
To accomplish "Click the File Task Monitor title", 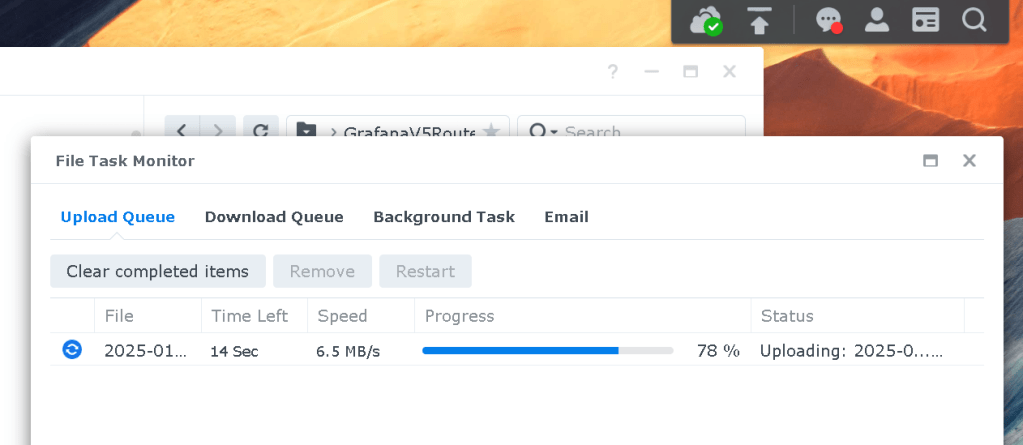I will point(125,161).
